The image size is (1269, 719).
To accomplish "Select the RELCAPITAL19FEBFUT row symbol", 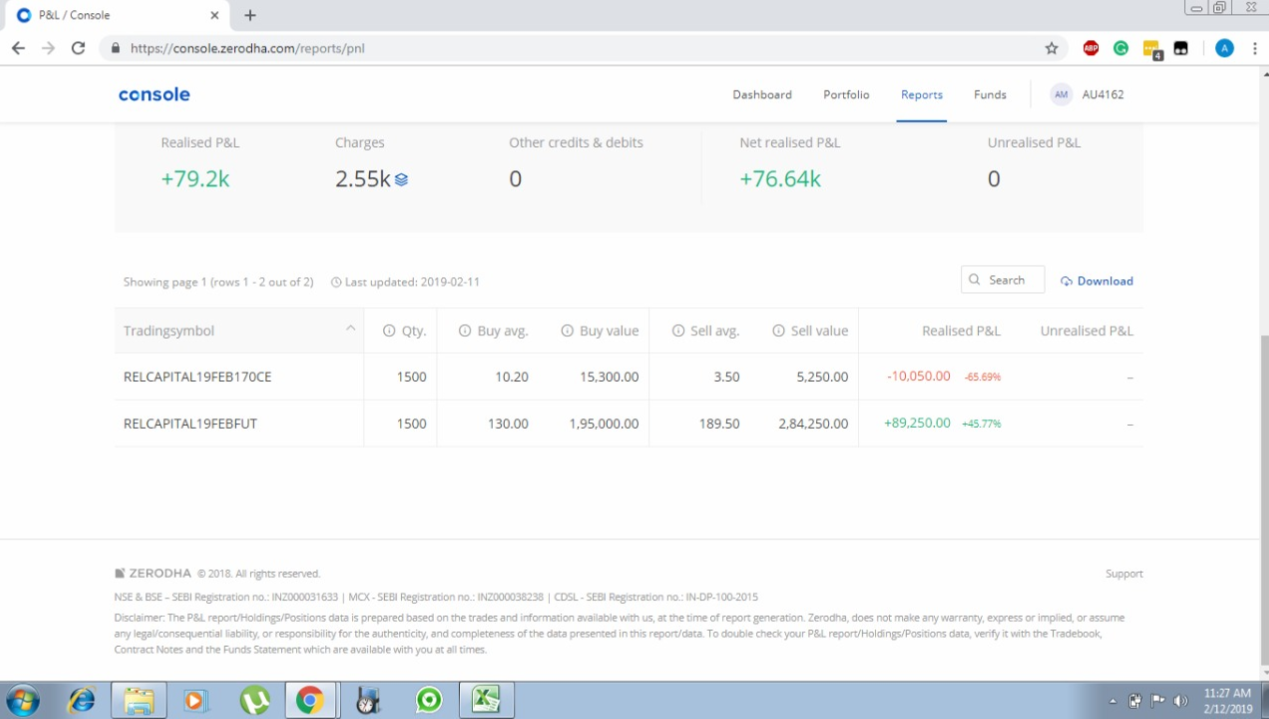I will click(x=190, y=423).
